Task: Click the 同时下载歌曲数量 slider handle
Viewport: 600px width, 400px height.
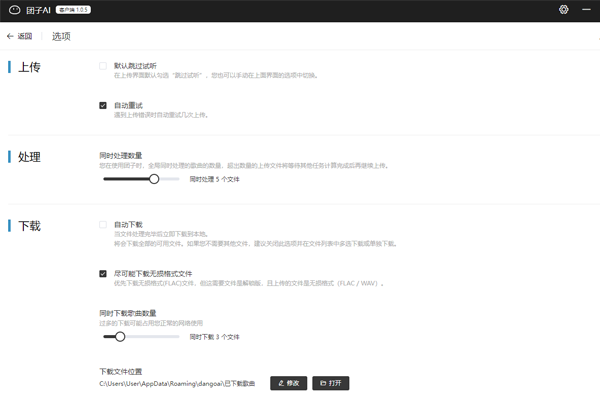Action: coord(120,337)
